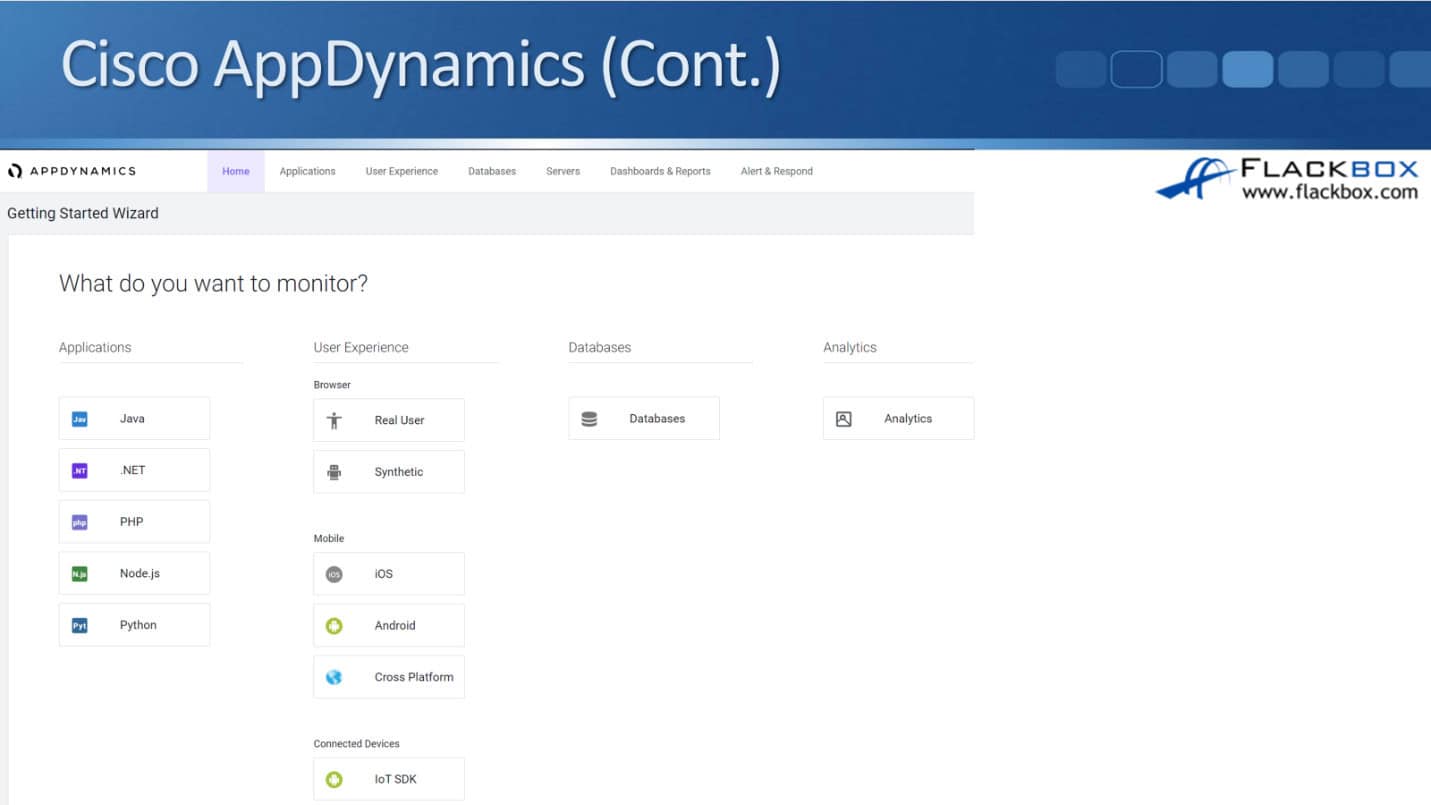Viewport: 1431px width, 805px height.
Task: Click the AppDynamics logo
Action: point(72,171)
